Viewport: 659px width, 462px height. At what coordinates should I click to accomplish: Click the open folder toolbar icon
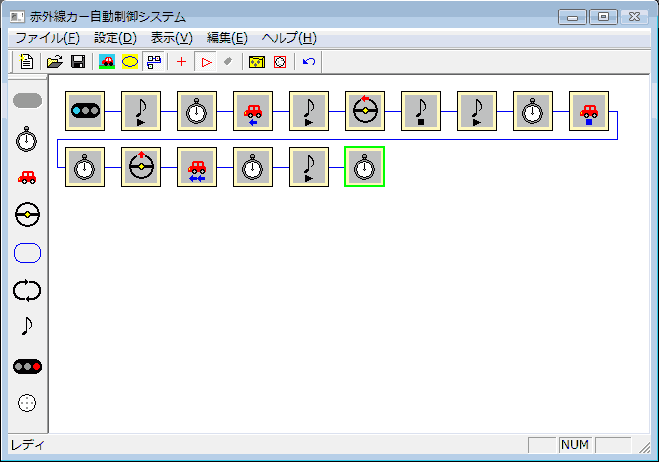(x=55, y=62)
